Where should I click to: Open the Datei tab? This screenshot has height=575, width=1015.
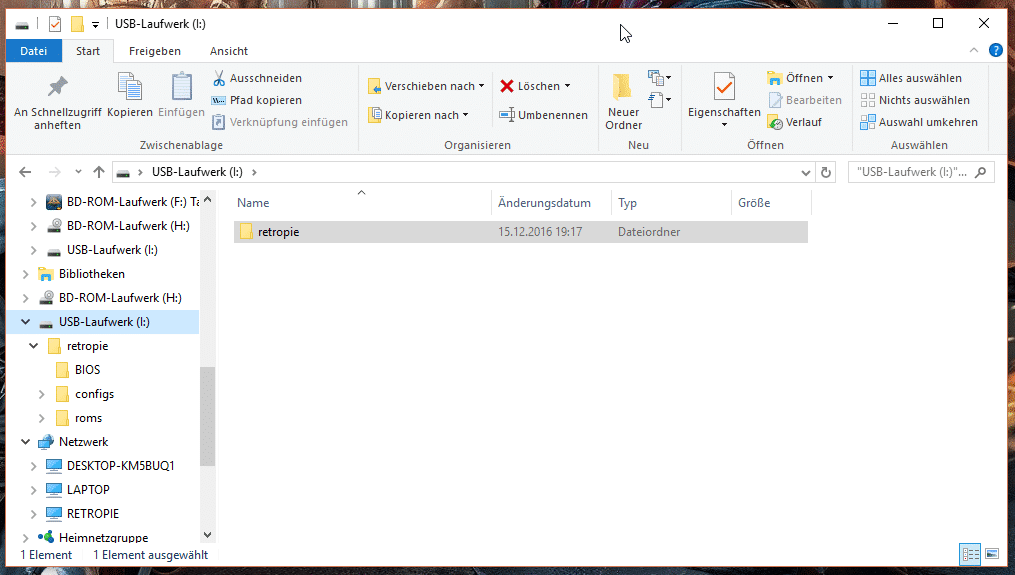click(x=34, y=51)
